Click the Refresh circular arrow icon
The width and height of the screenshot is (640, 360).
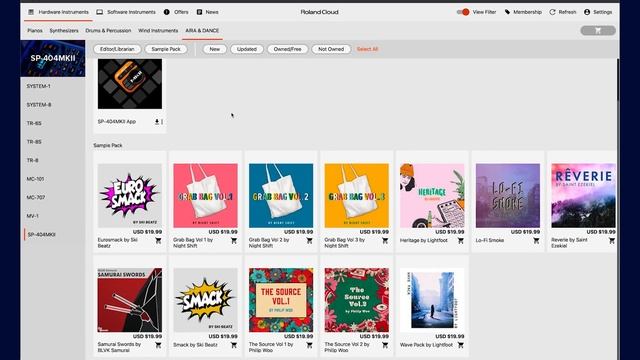[x=552, y=12]
